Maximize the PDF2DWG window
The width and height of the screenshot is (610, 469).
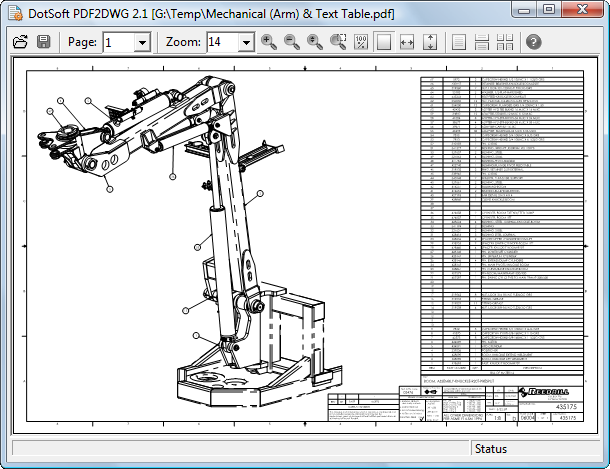549,9
